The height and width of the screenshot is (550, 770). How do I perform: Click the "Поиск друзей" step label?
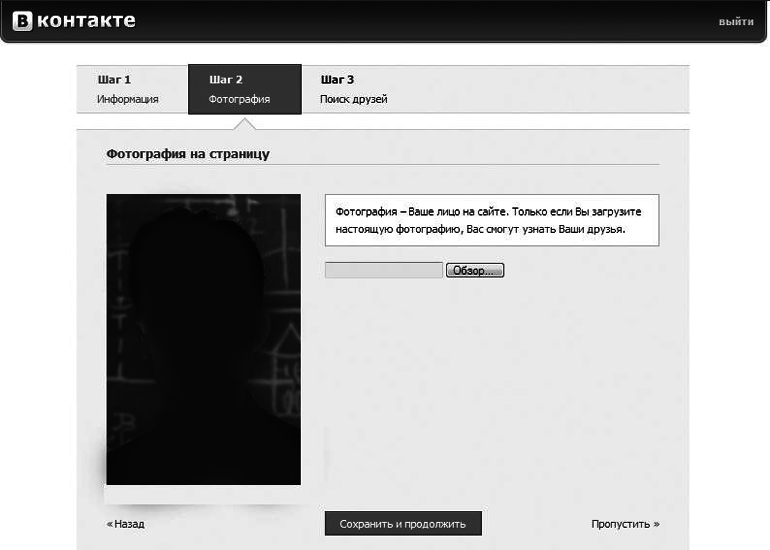point(353,100)
